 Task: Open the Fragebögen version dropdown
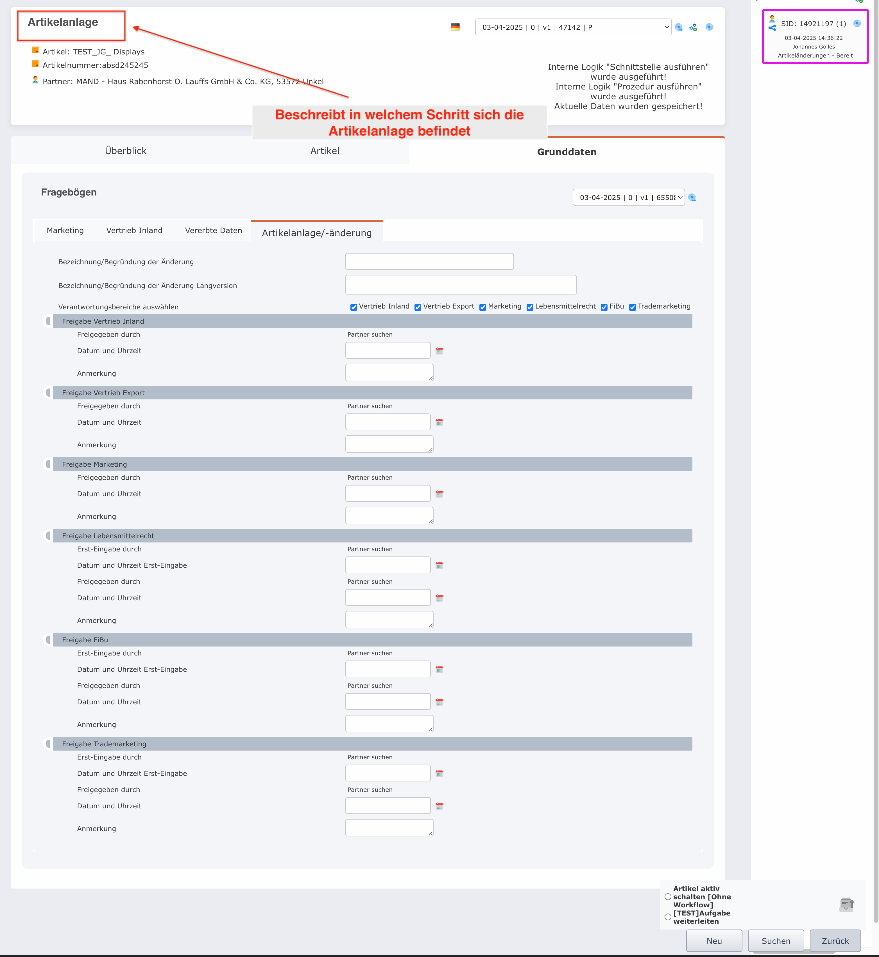[x=628, y=198]
